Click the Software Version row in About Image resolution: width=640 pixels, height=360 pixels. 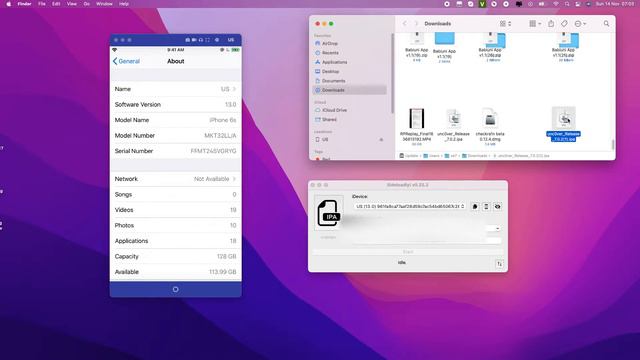point(176,104)
